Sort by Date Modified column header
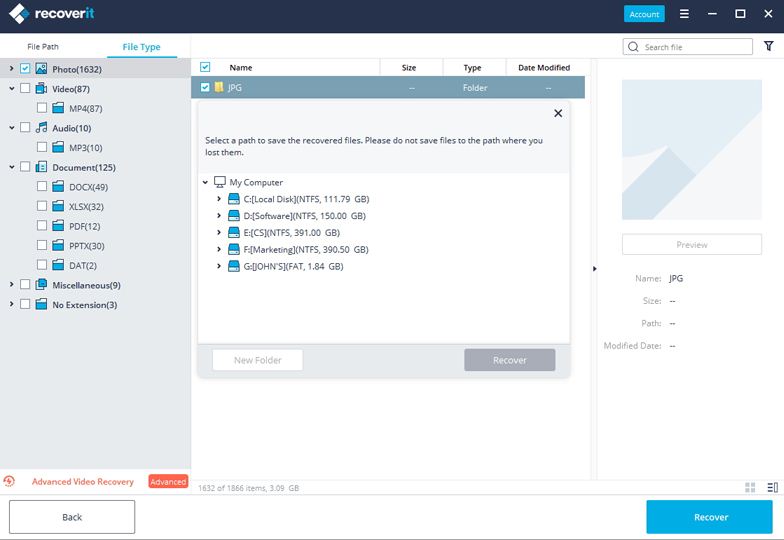Image resolution: width=784 pixels, height=540 pixels. 544,68
